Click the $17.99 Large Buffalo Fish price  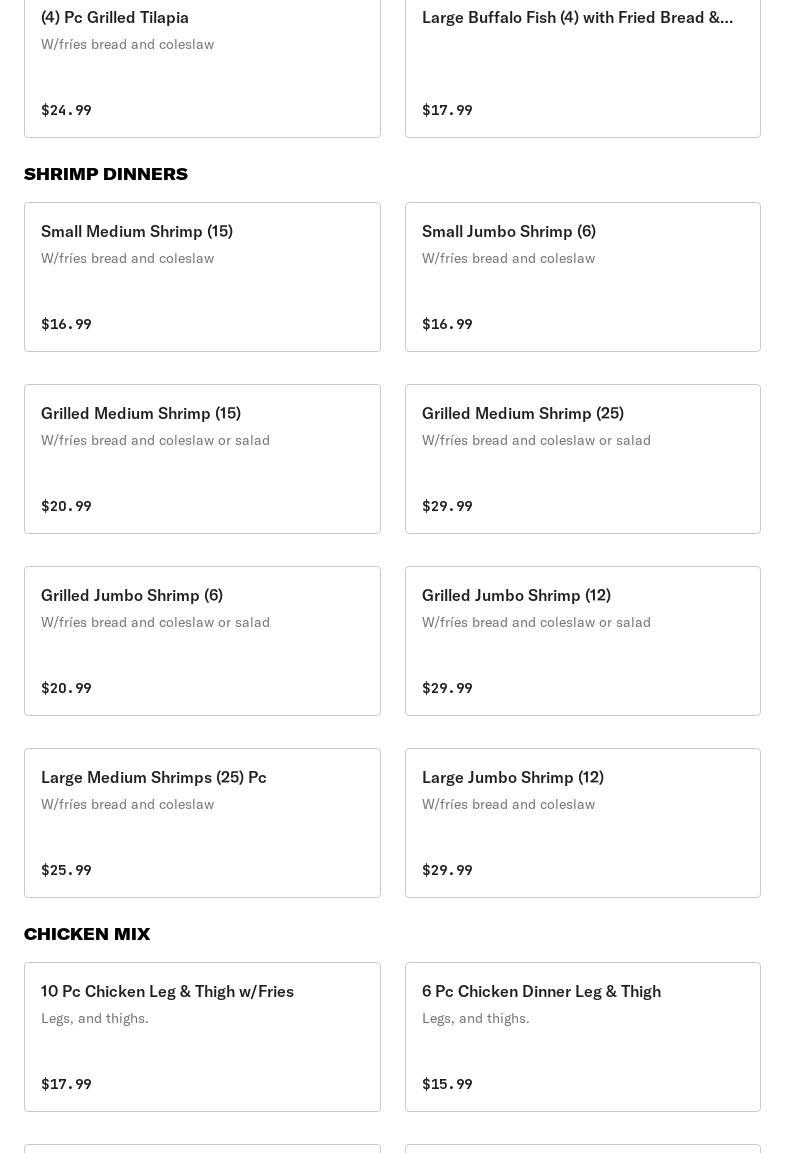point(447,110)
